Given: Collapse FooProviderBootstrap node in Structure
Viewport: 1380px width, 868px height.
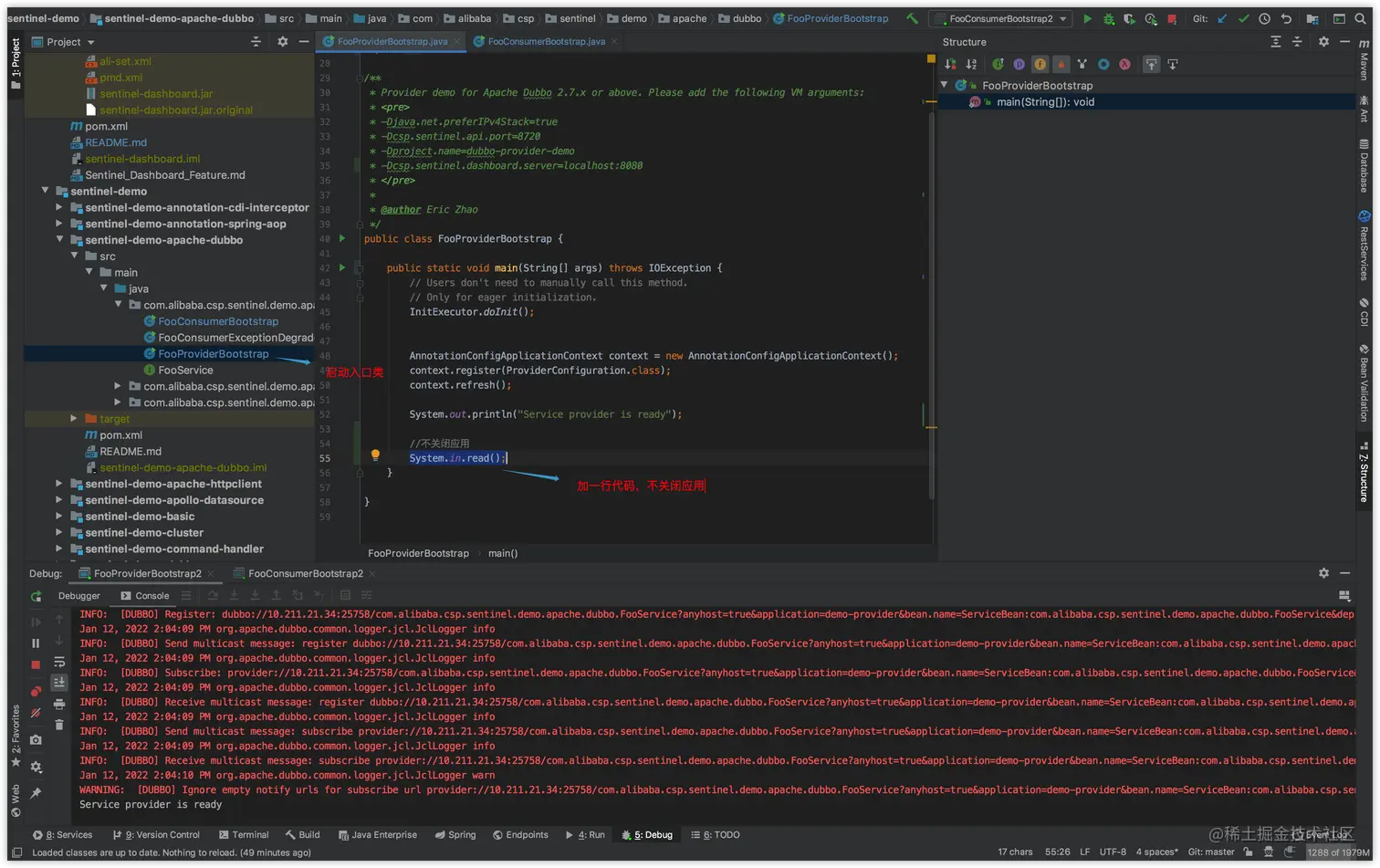Looking at the screenshot, I should (945, 85).
